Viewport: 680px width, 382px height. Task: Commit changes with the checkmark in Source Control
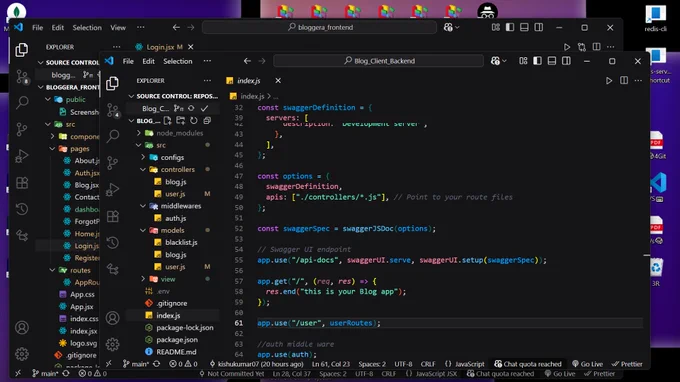point(204,108)
